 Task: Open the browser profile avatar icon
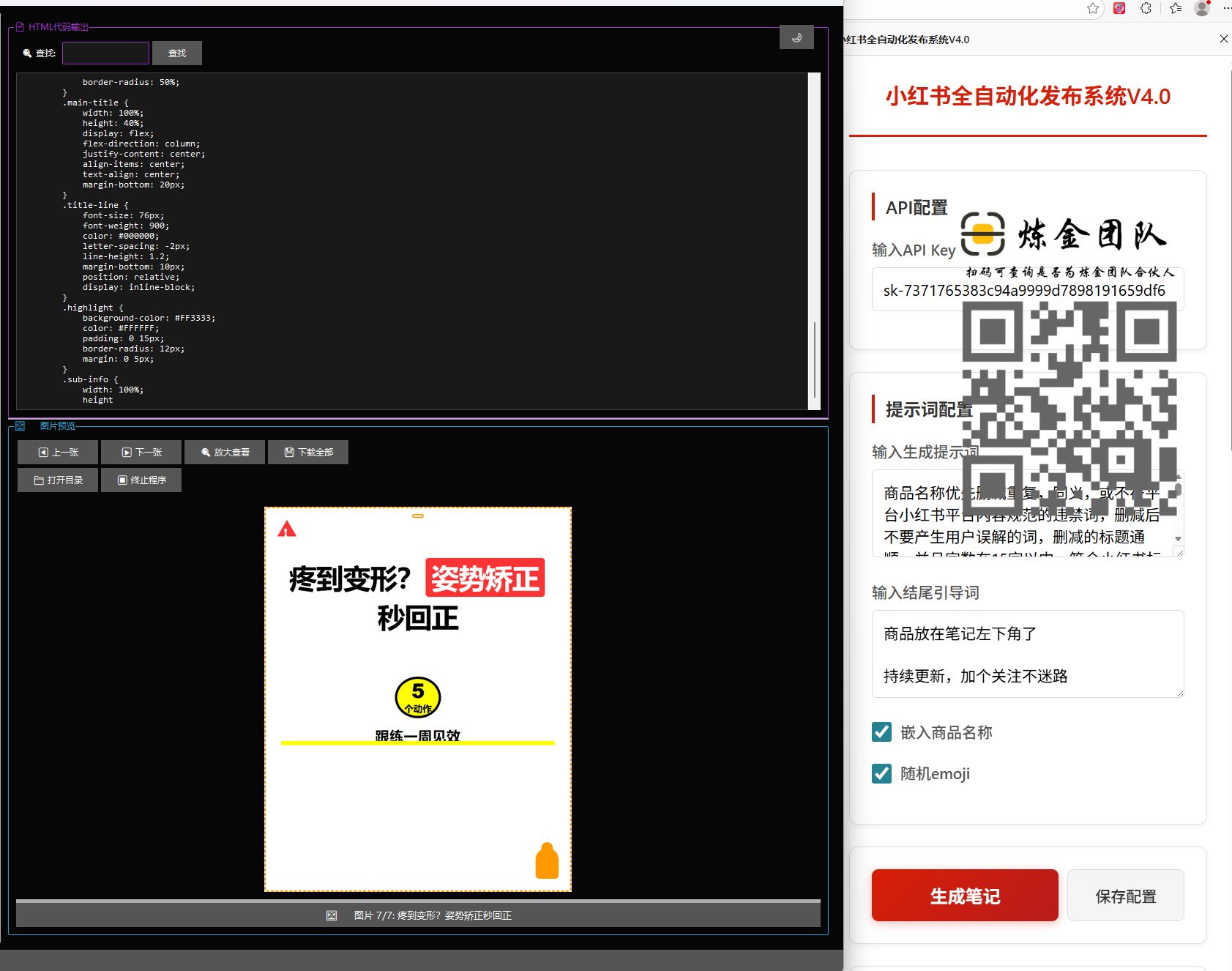point(1201,9)
